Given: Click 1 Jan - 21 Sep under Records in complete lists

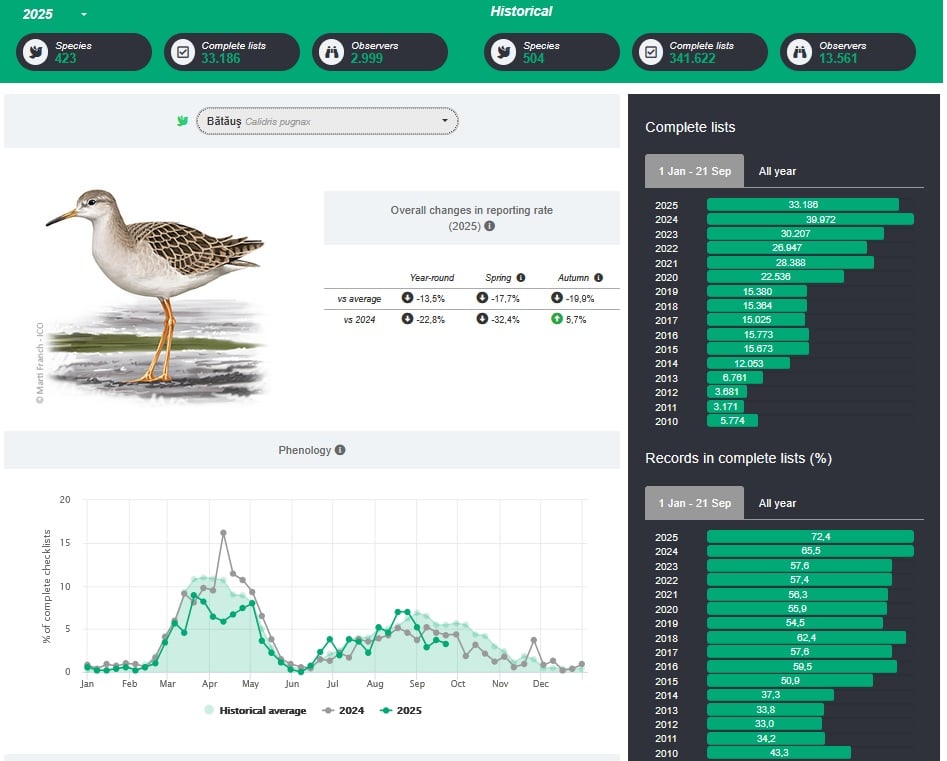Looking at the screenshot, I should (694, 503).
